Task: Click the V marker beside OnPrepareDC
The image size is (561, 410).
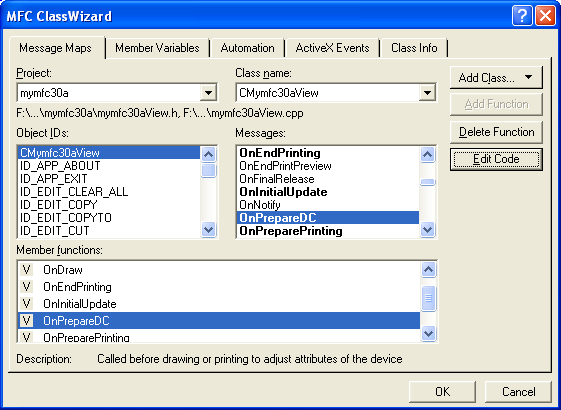Action: coord(26,321)
